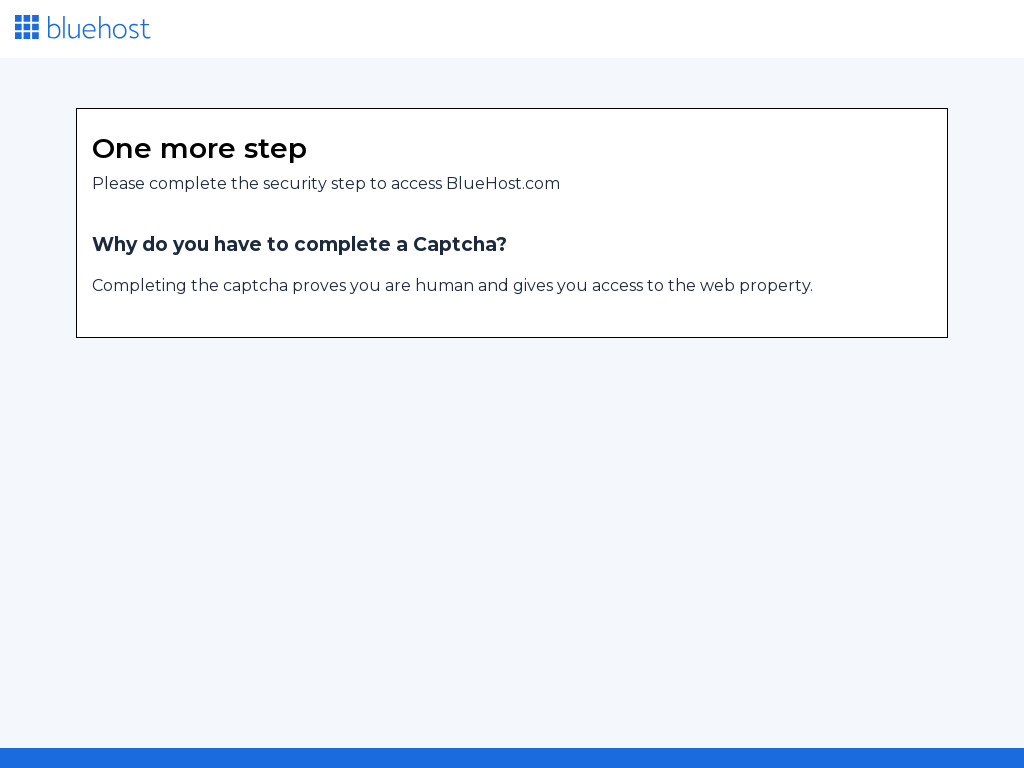1024x768 pixels.
Task: Select the "Why do you have to complete a Captcha?" heading
Action: [x=299, y=245]
